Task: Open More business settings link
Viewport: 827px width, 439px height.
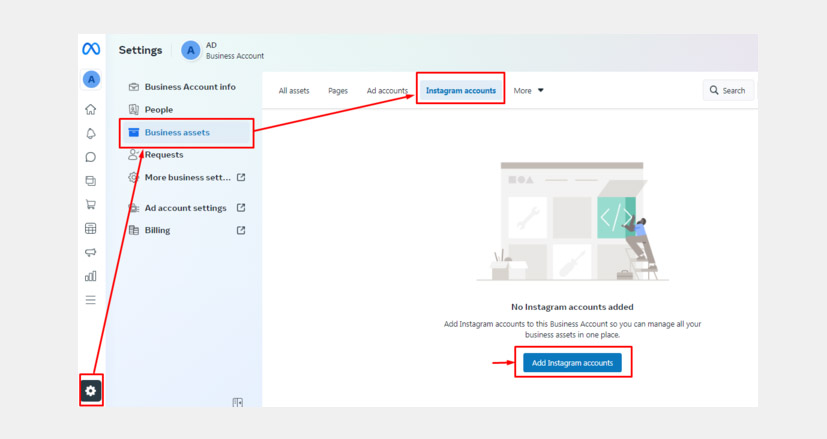Action: click(x=187, y=177)
